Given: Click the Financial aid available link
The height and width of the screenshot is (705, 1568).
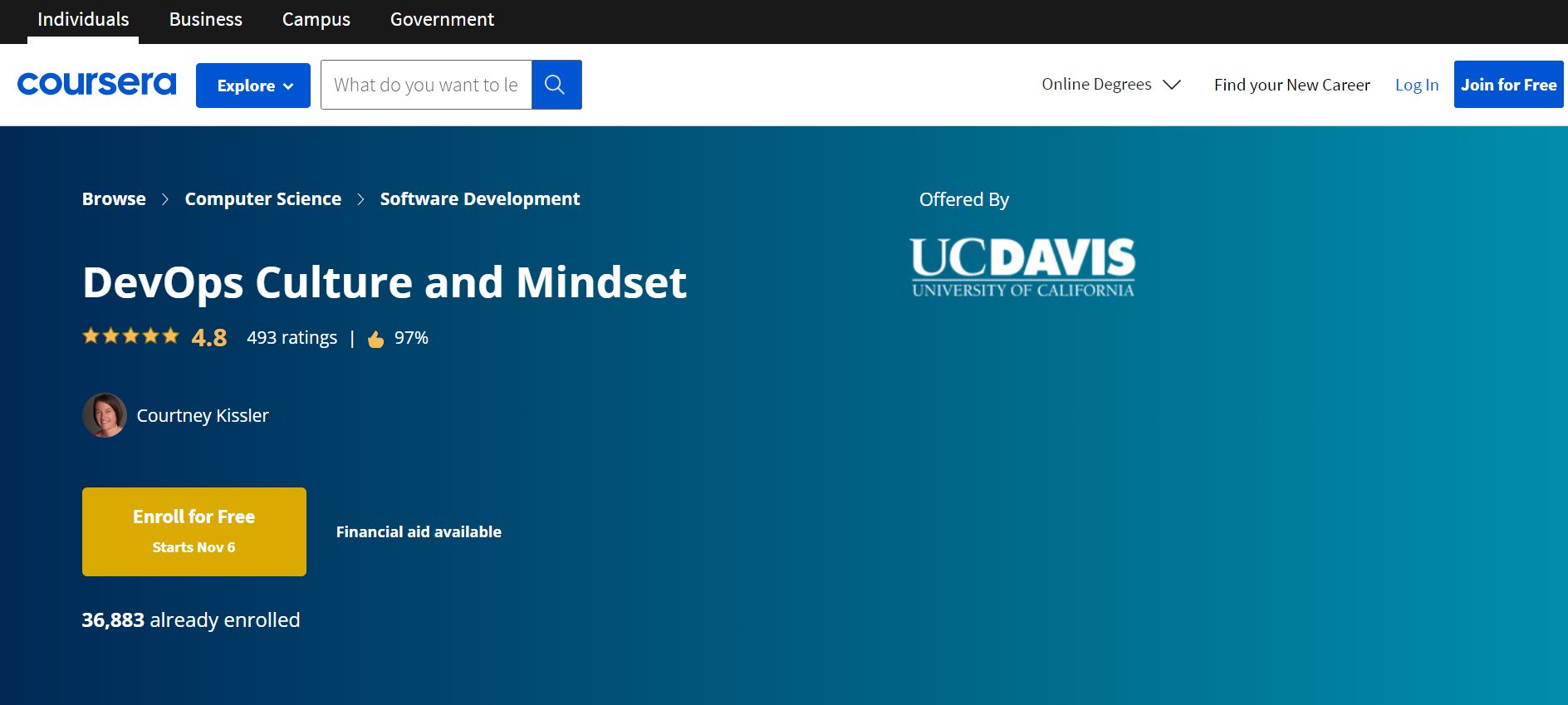Looking at the screenshot, I should pyautogui.click(x=419, y=531).
